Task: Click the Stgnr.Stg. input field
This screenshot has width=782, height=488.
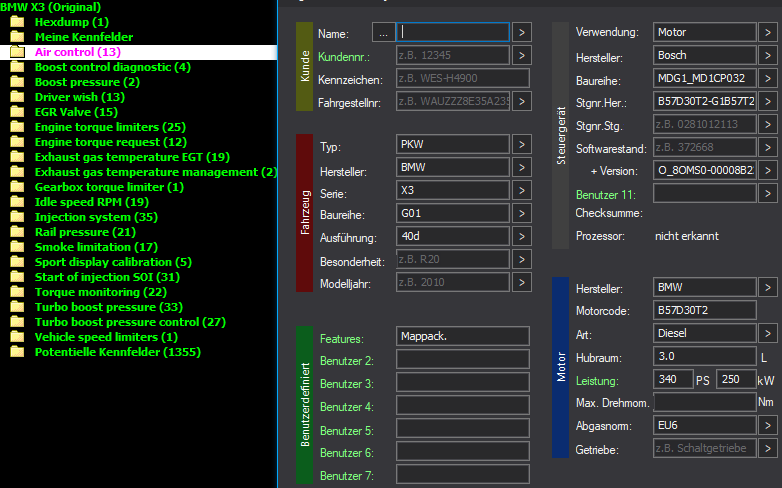Action: point(705,124)
